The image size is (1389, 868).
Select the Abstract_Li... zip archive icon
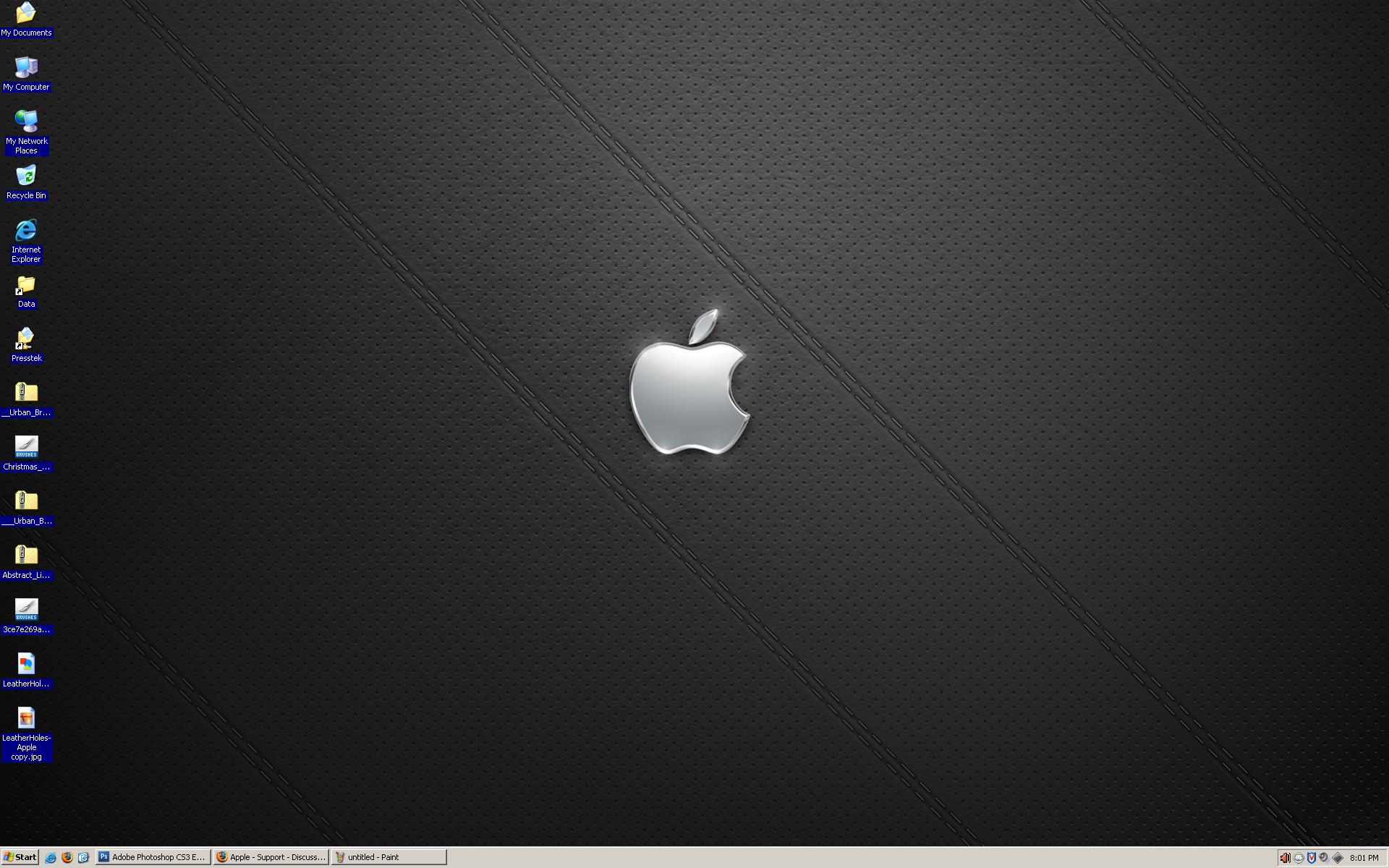pyautogui.click(x=26, y=556)
